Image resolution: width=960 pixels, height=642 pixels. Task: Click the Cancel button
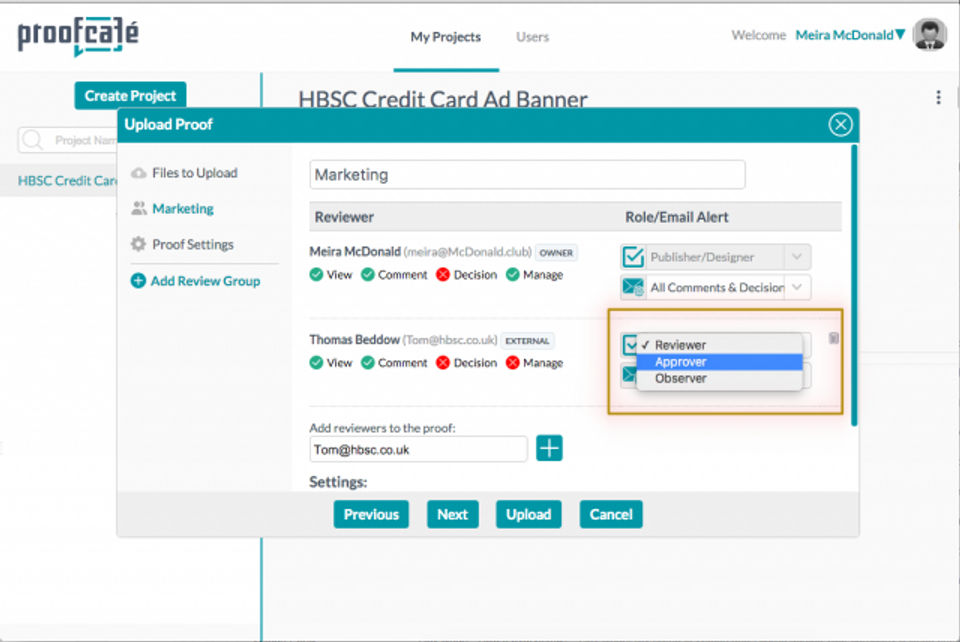tap(611, 514)
